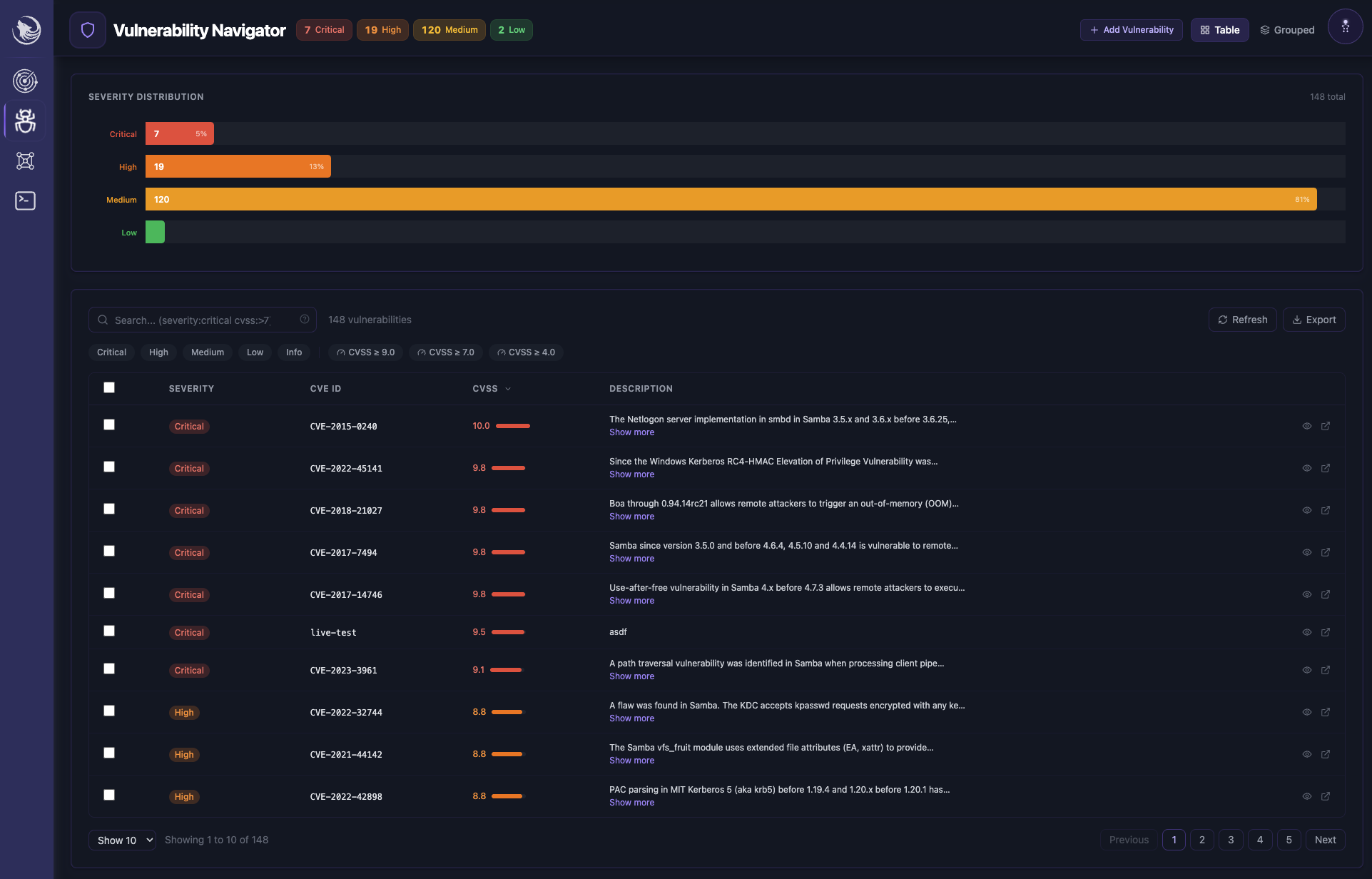The height and width of the screenshot is (879, 1372).
Task: Go to page 3 of results
Action: point(1230,840)
